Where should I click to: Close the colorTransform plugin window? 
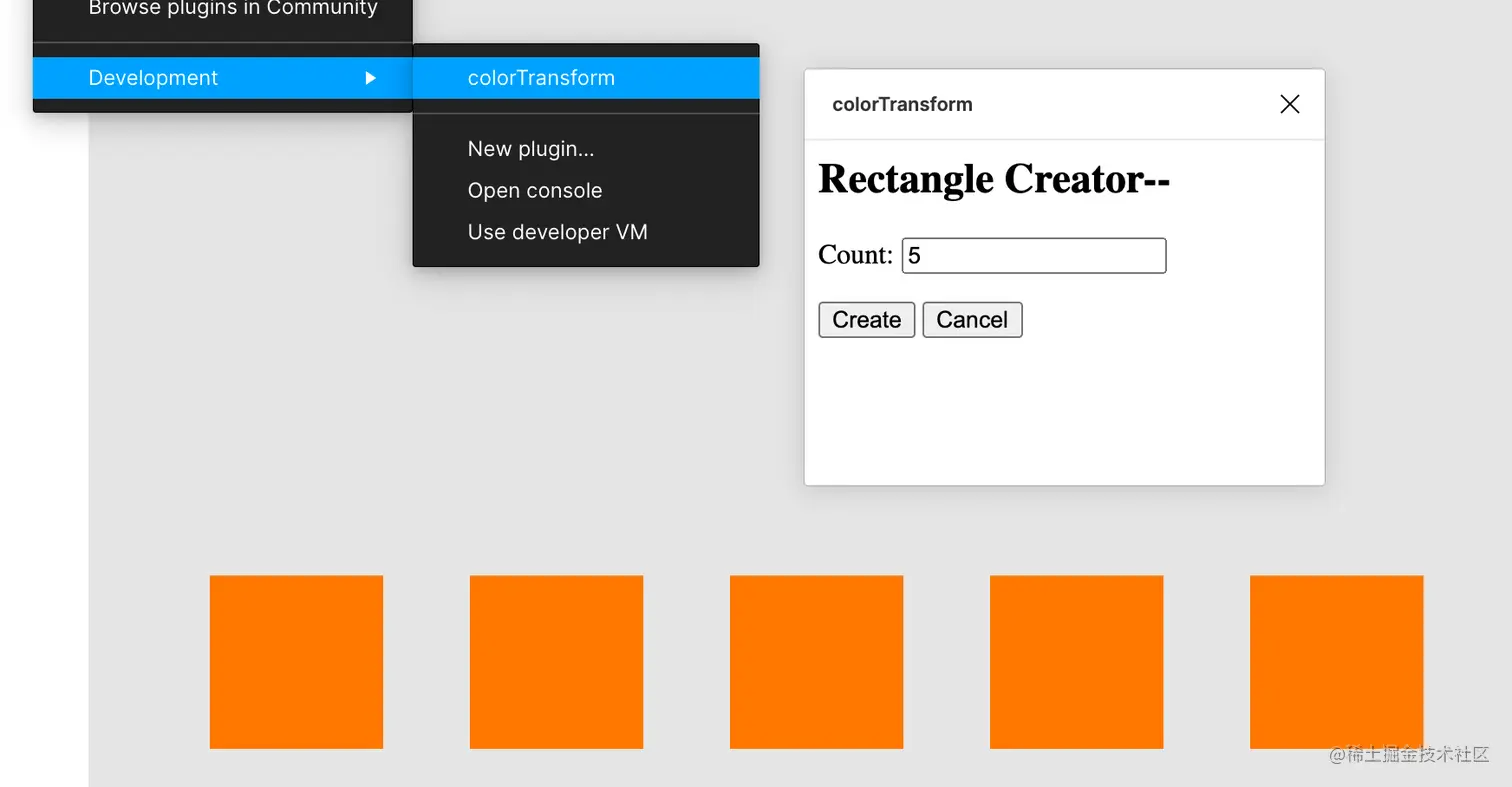tap(1290, 104)
